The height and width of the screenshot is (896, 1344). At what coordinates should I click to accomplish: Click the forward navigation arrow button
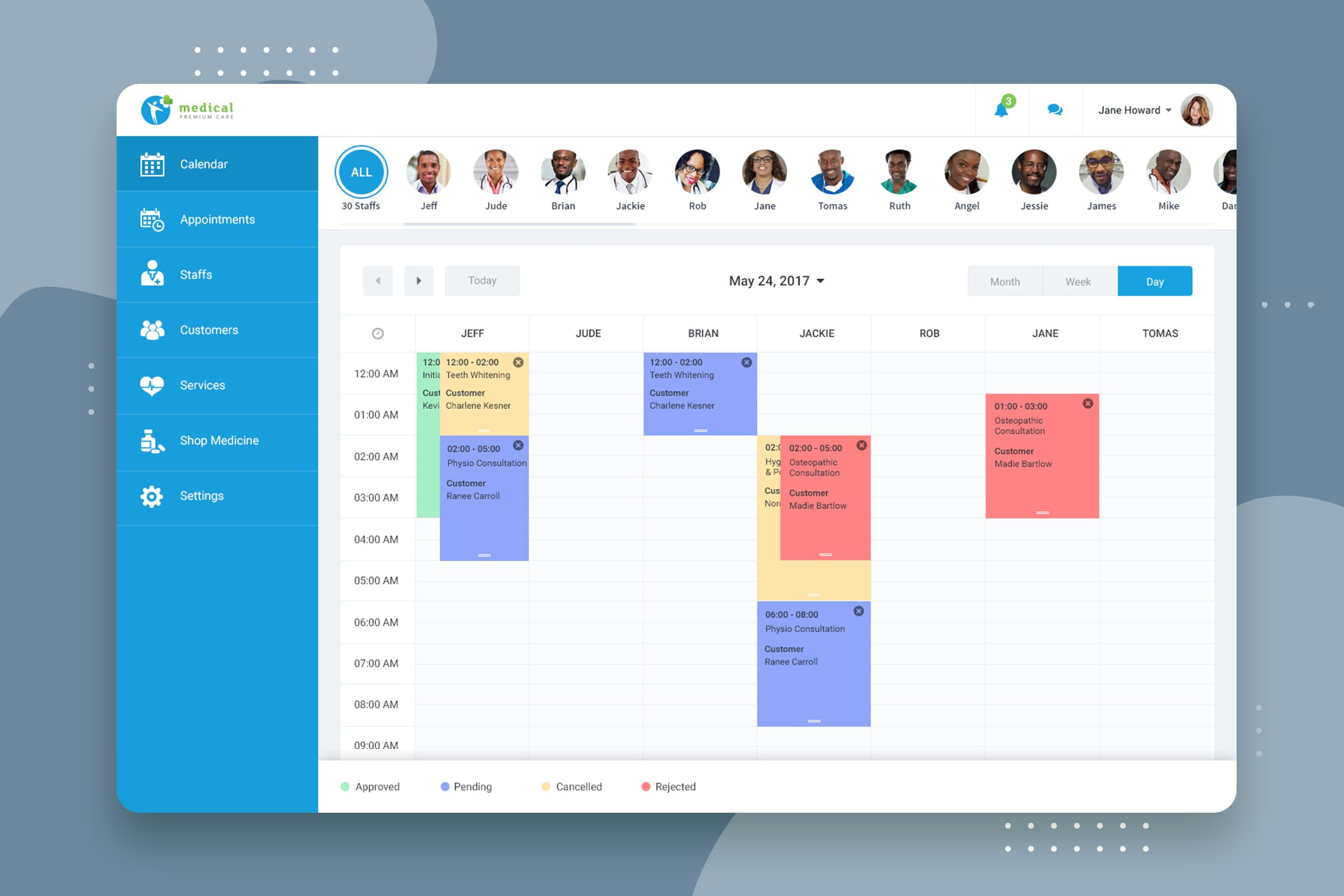[418, 280]
